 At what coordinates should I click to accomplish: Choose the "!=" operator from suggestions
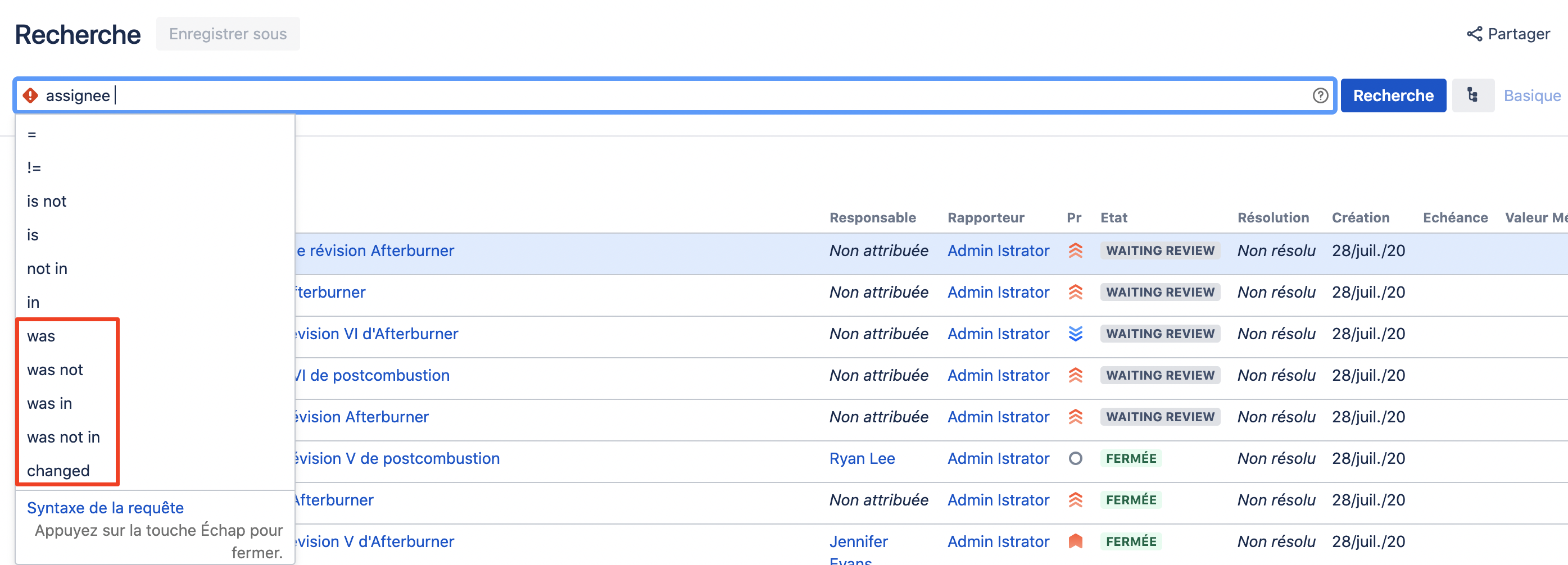[34, 168]
